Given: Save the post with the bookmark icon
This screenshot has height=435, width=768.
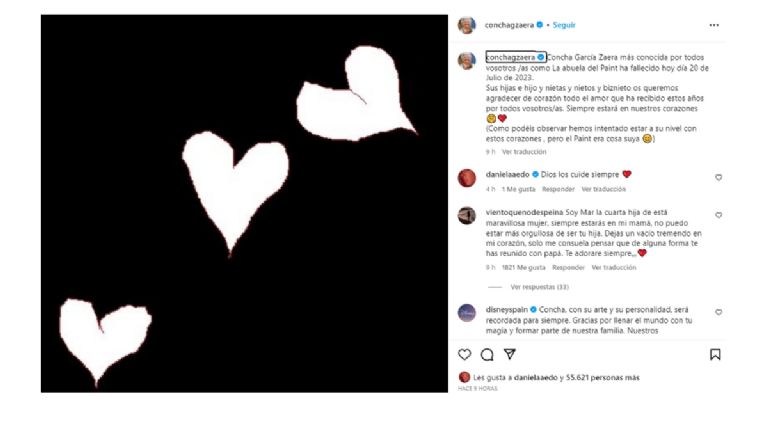Looking at the screenshot, I should coord(715,354).
